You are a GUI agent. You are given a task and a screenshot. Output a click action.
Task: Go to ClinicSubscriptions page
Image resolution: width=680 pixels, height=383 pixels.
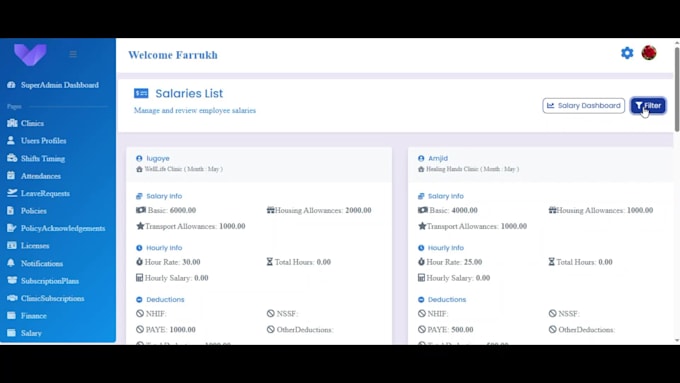click(x=52, y=298)
